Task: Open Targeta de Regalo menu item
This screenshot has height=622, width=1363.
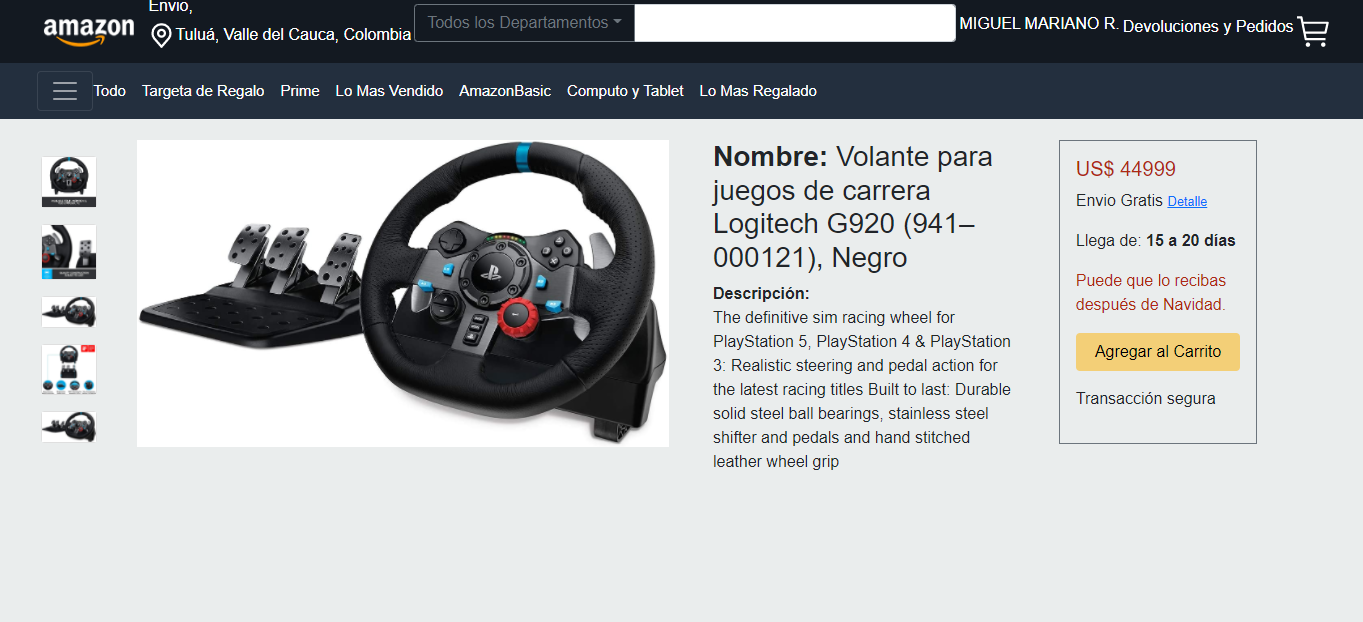Action: 203,91
